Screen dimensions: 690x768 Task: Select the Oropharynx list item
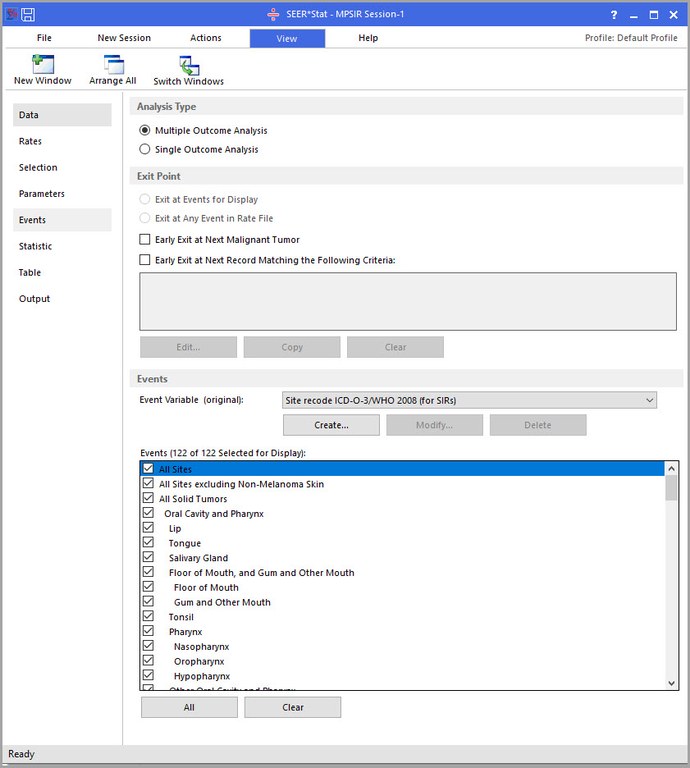(199, 662)
